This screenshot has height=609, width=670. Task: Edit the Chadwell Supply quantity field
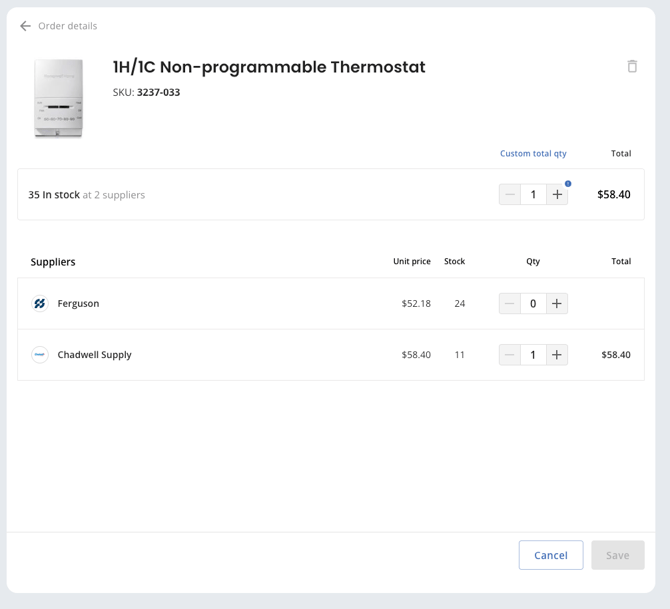[533, 355]
